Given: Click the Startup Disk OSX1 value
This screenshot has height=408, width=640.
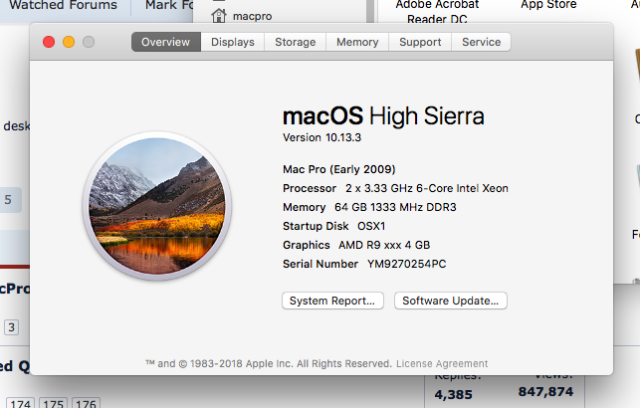Looking at the screenshot, I should coord(371,226).
